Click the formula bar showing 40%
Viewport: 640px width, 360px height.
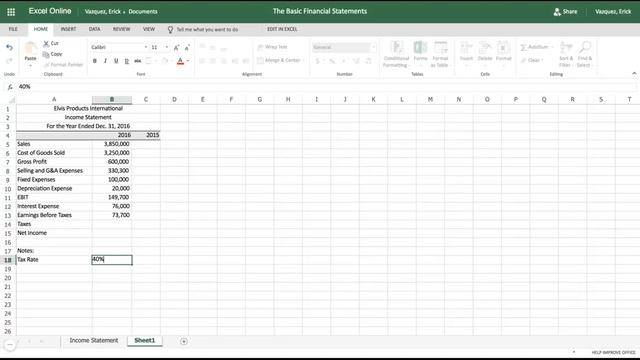click(327, 87)
